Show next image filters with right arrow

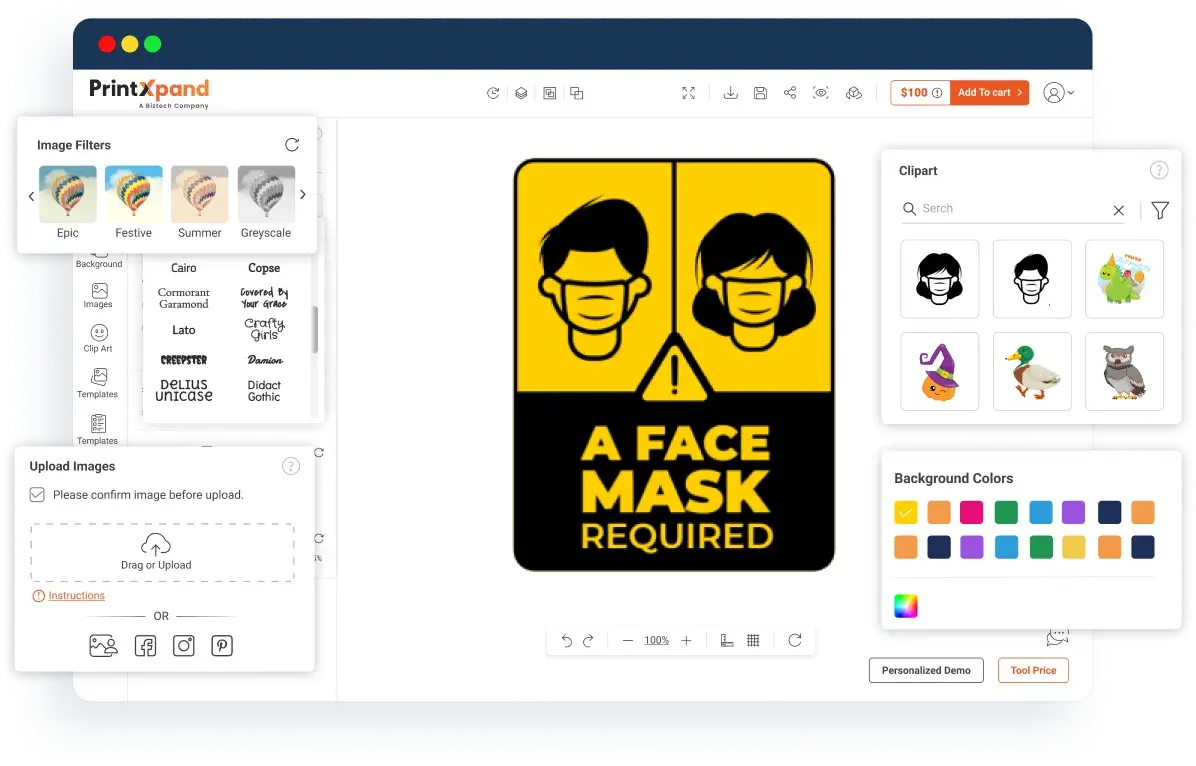pyautogui.click(x=303, y=195)
